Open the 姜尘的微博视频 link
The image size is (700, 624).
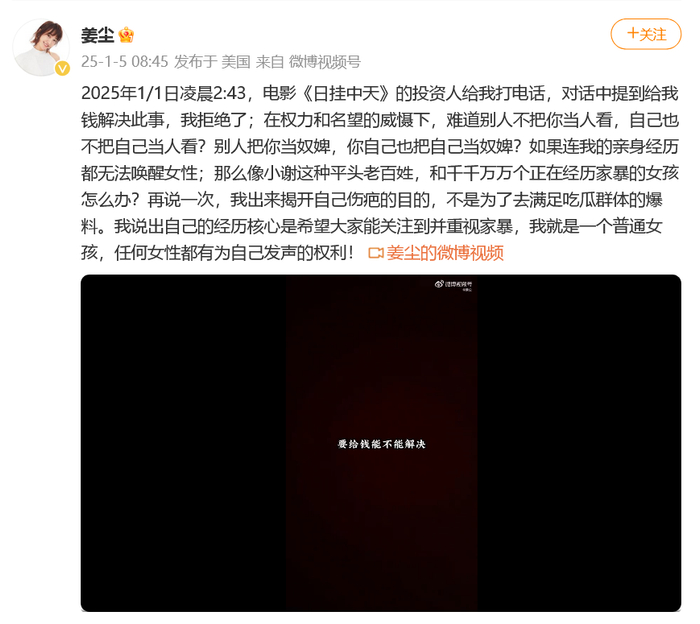[445, 253]
